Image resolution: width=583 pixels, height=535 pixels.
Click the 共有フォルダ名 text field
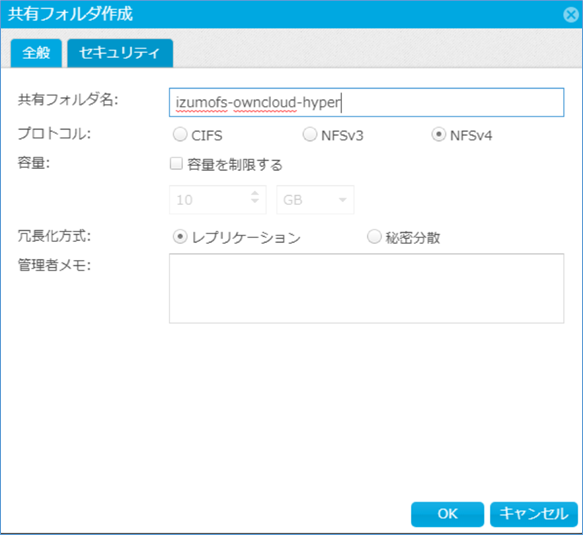(x=366, y=102)
